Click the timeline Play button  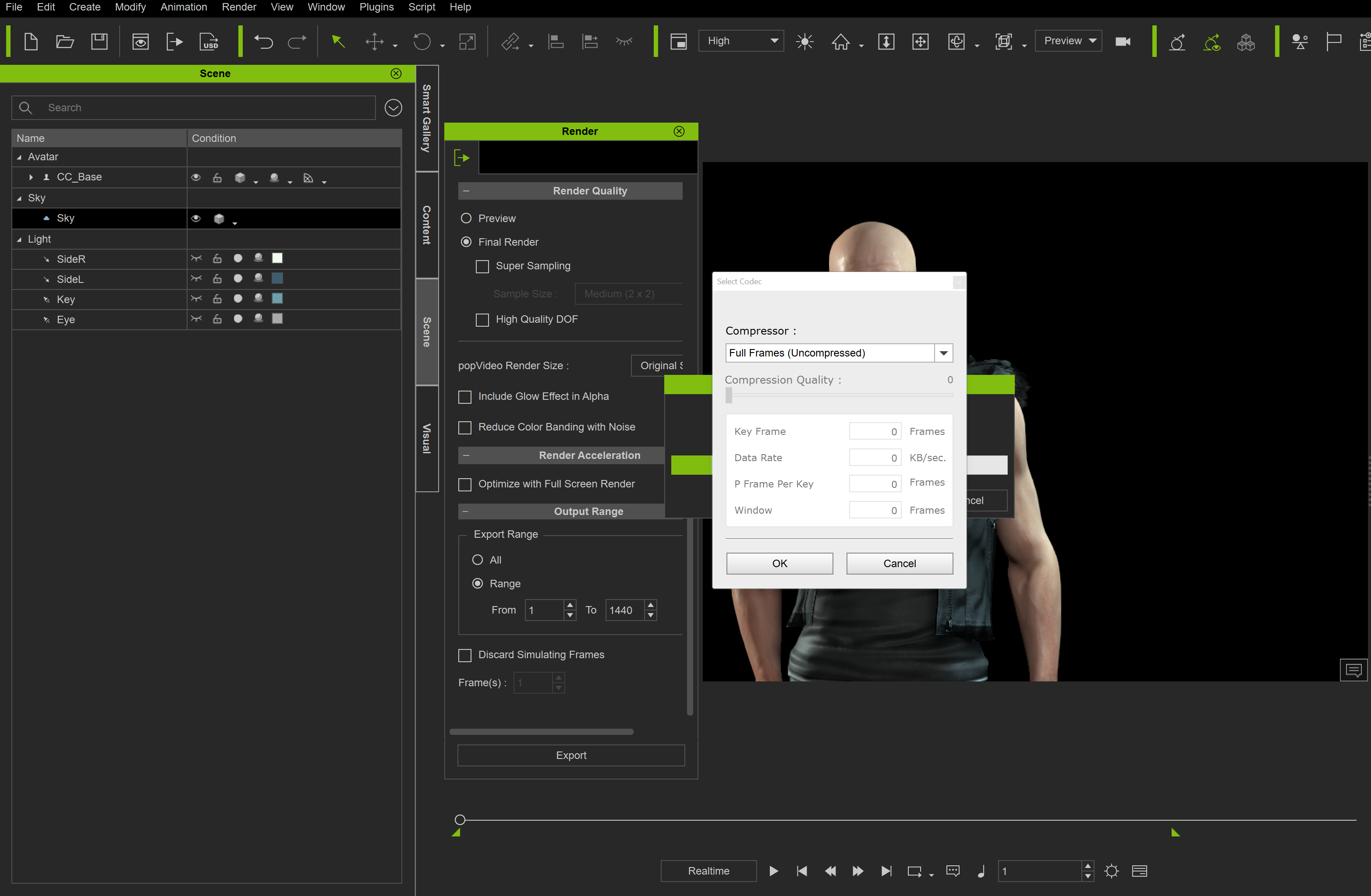pyautogui.click(x=774, y=871)
